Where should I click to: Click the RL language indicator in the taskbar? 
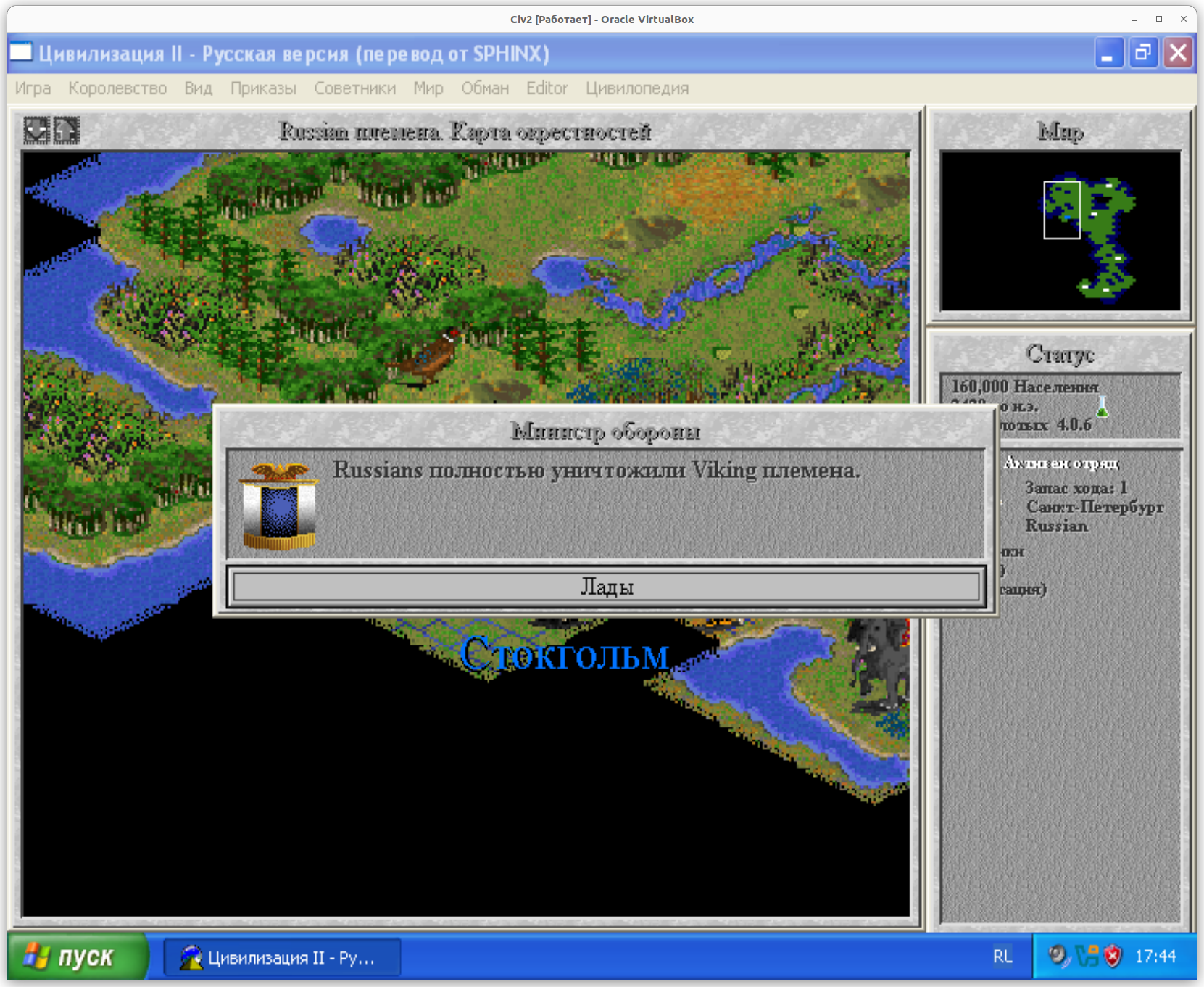[1002, 957]
